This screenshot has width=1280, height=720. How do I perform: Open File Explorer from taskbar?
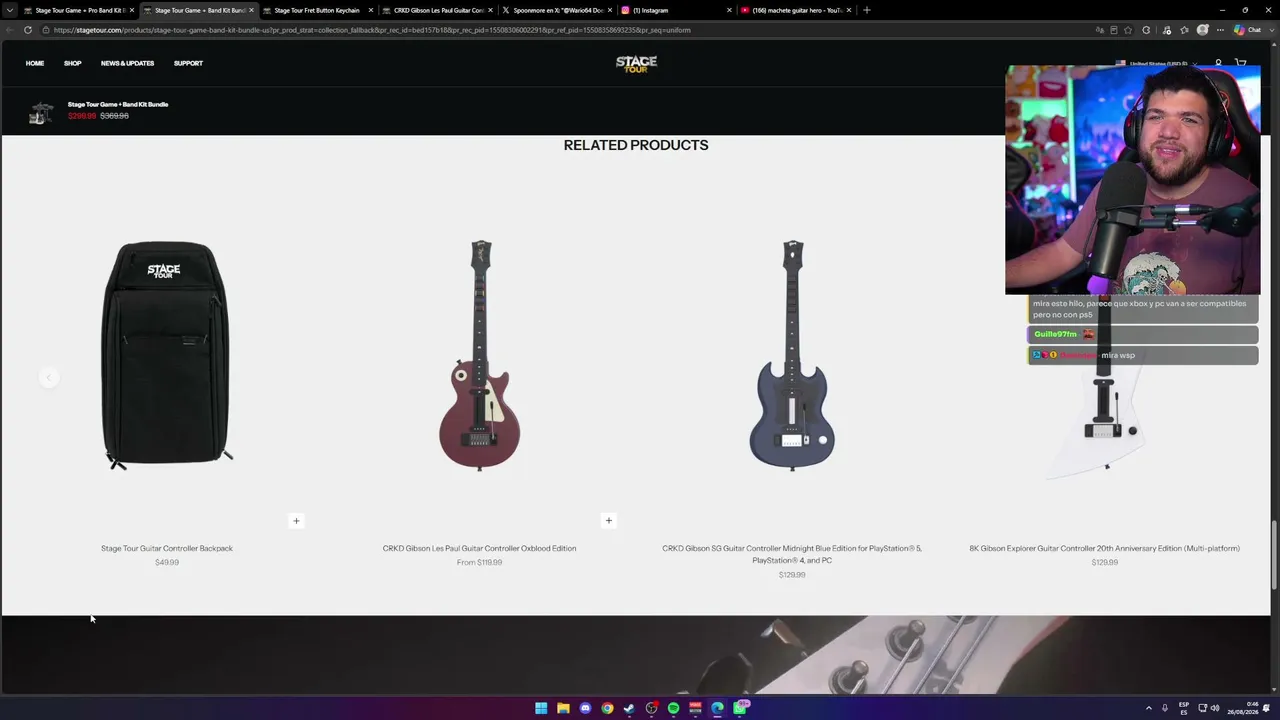[563, 708]
